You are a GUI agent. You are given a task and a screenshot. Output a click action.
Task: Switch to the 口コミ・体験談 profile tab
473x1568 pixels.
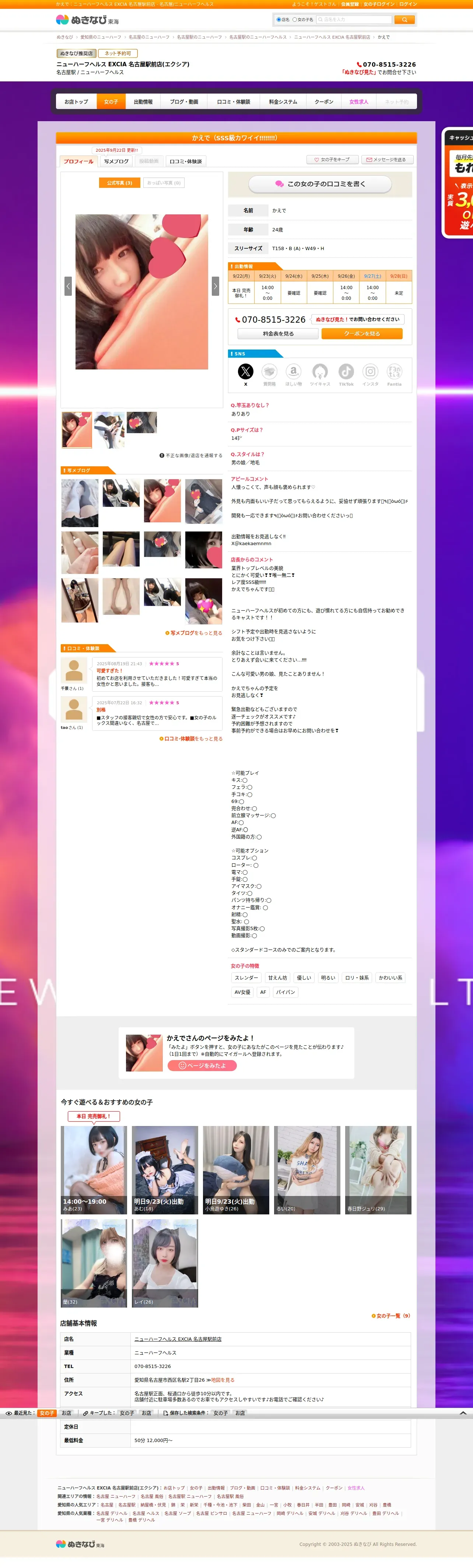[x=186, y=161]
